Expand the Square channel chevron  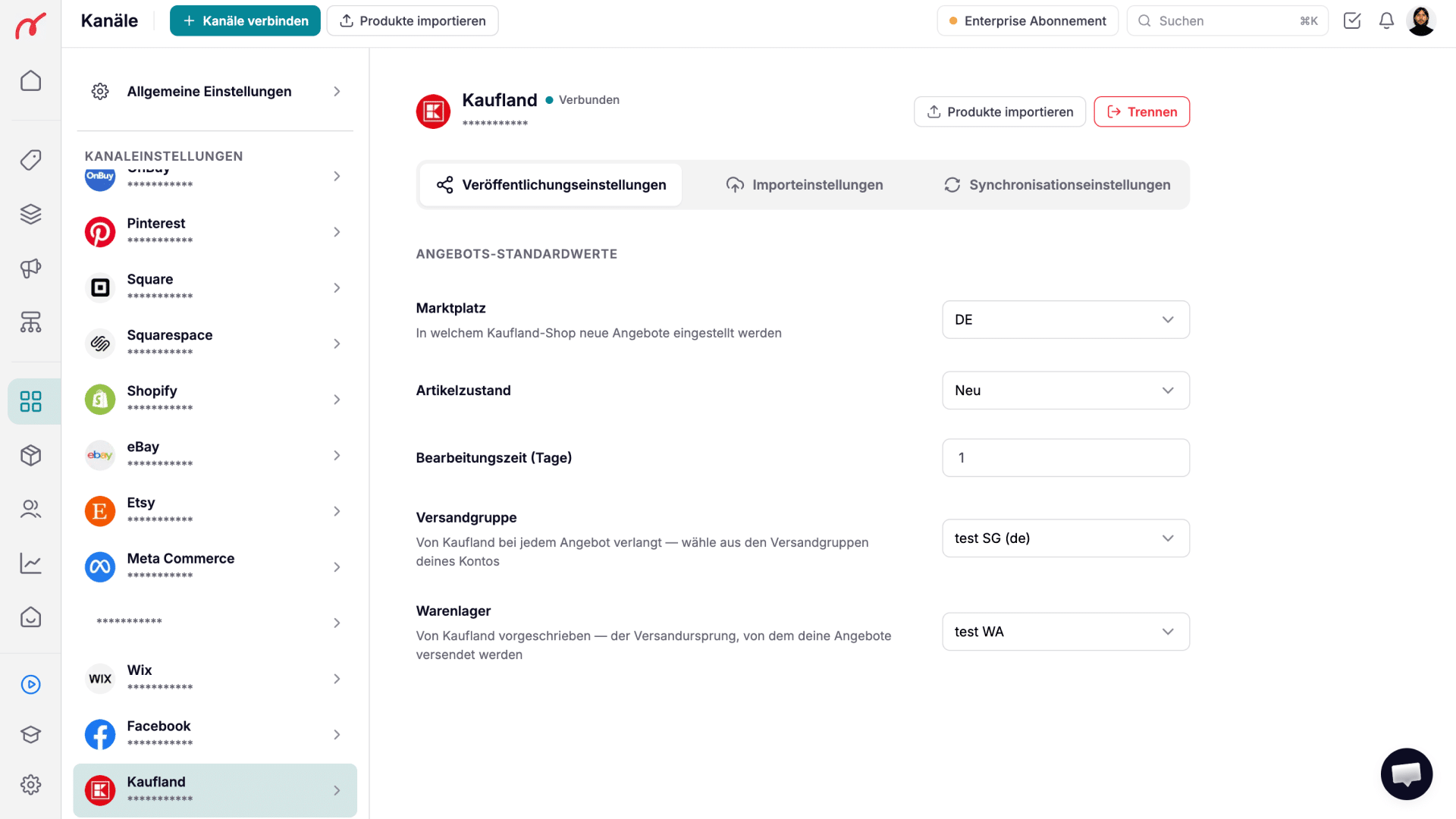click(x=337, y=288)
